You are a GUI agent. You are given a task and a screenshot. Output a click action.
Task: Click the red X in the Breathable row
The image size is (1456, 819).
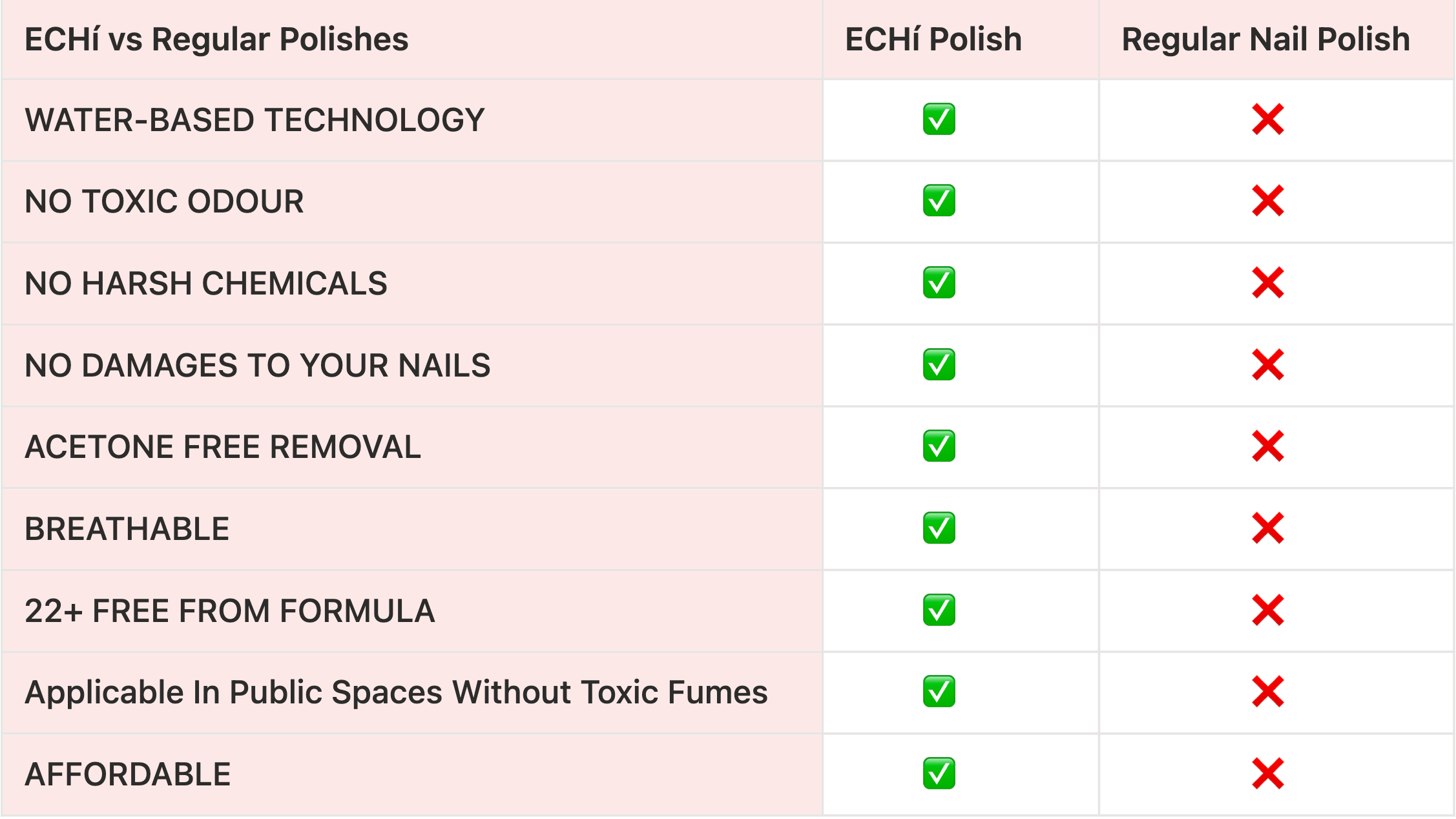point(1267,528)
